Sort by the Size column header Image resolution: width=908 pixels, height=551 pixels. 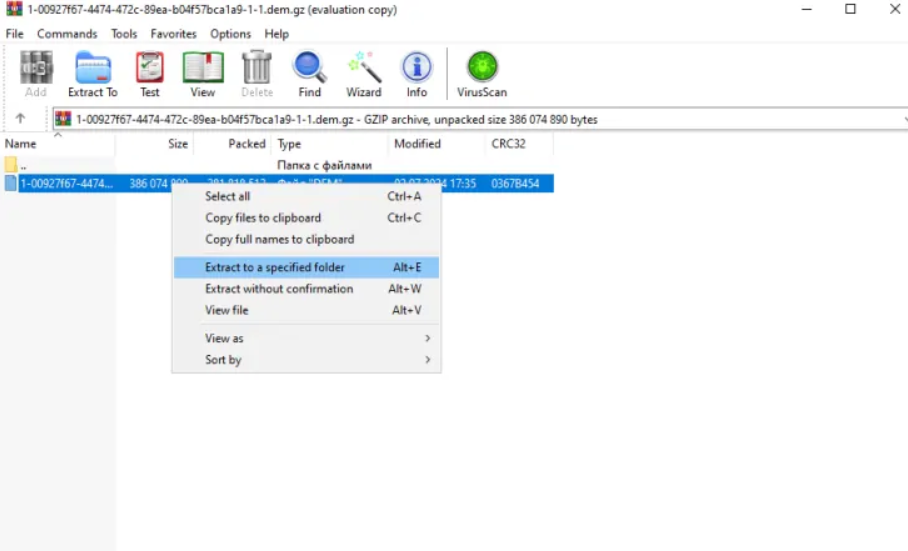pyautogui.click(x=154, y=144)
